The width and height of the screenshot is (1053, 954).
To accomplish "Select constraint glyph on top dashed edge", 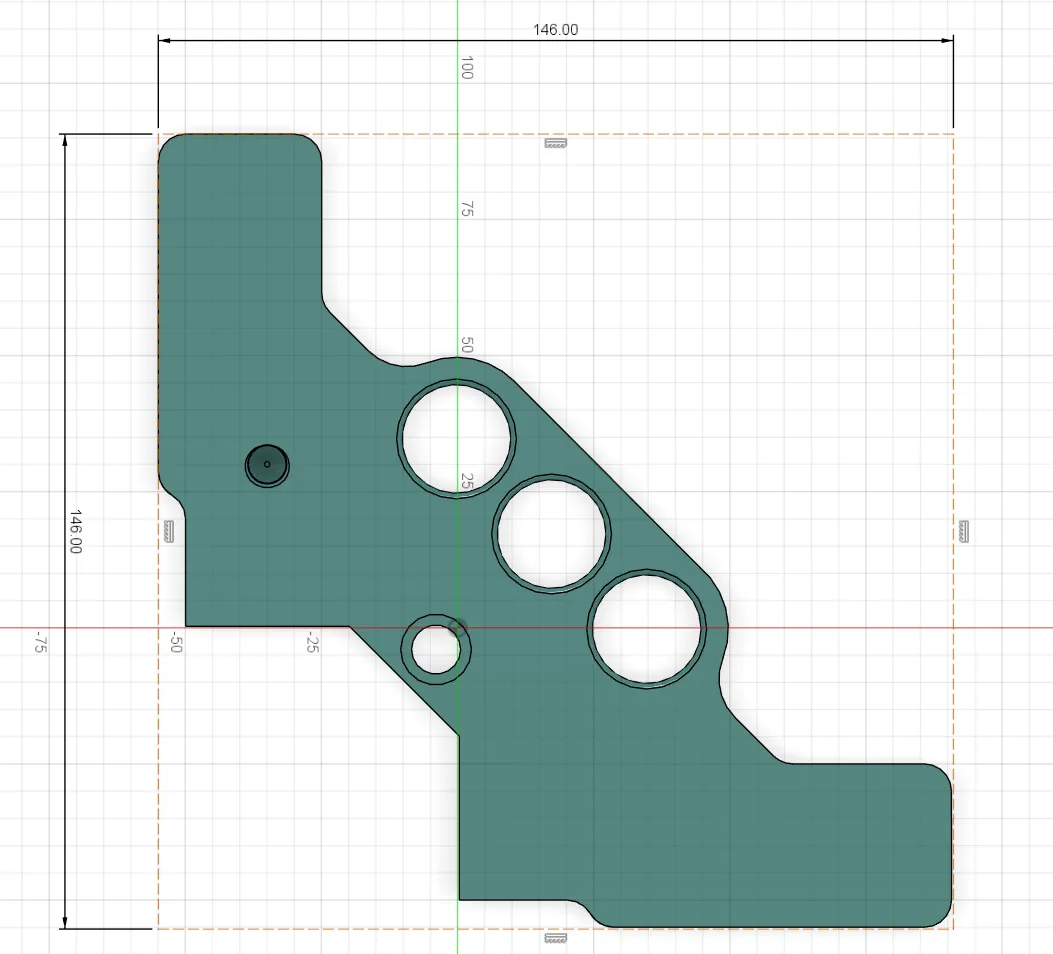I will (x=555, y=143).
